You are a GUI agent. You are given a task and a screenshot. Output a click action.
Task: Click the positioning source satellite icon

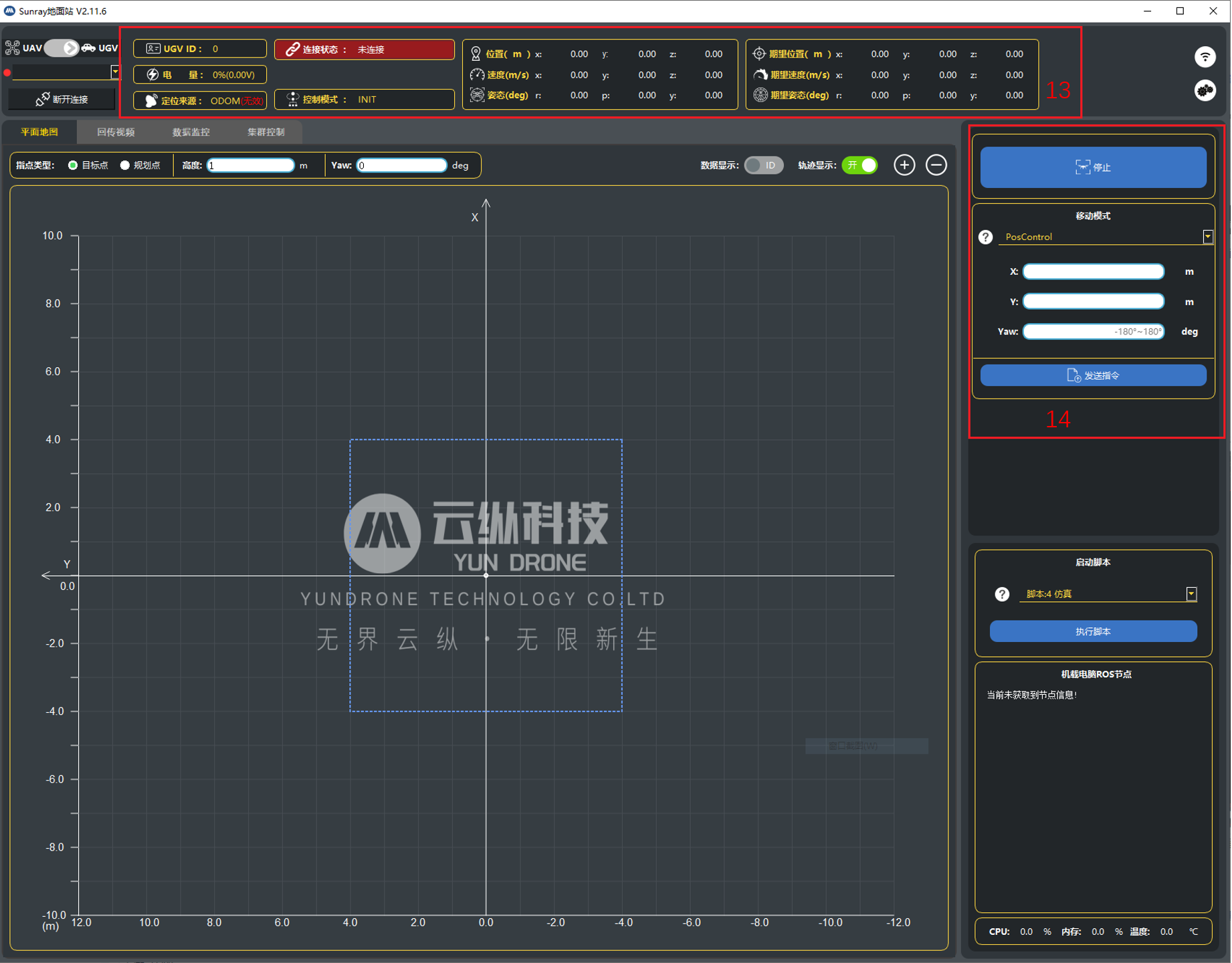(x=151, y=100)
